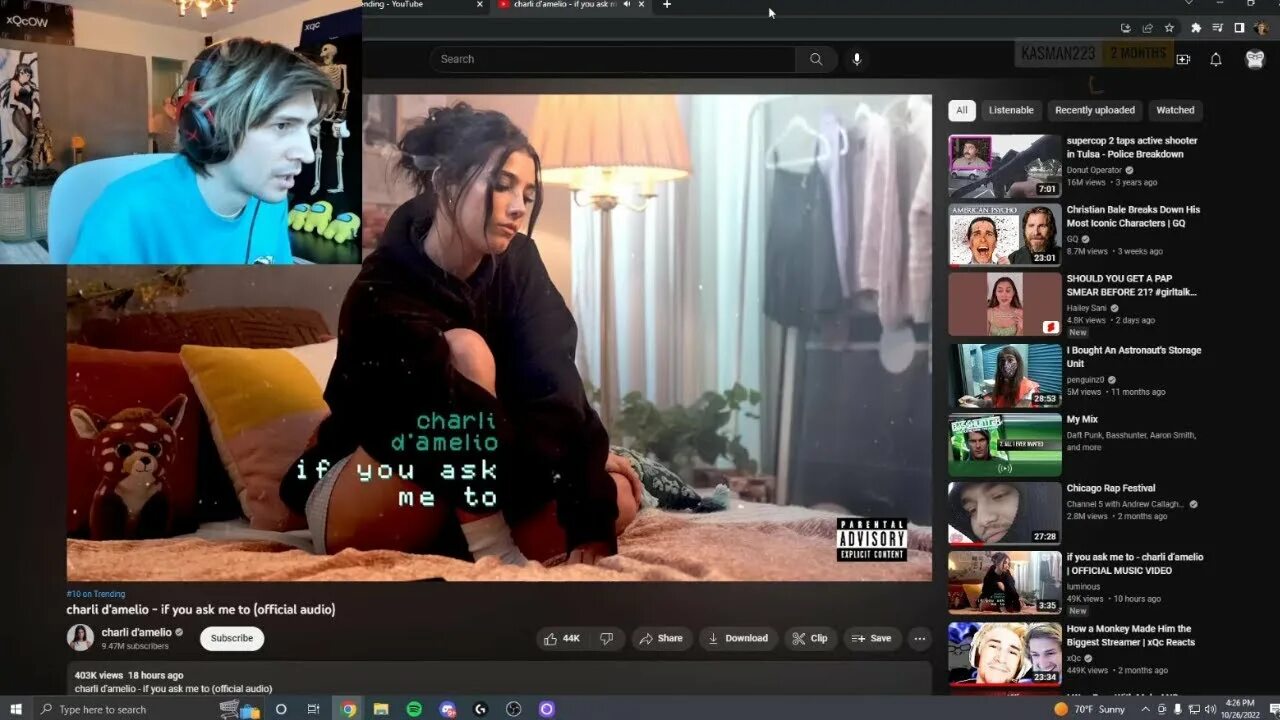This screenshot has width=1280, height=720.
Task: Click the Chrome share page icon
Action: click(x=1147, y=28)
